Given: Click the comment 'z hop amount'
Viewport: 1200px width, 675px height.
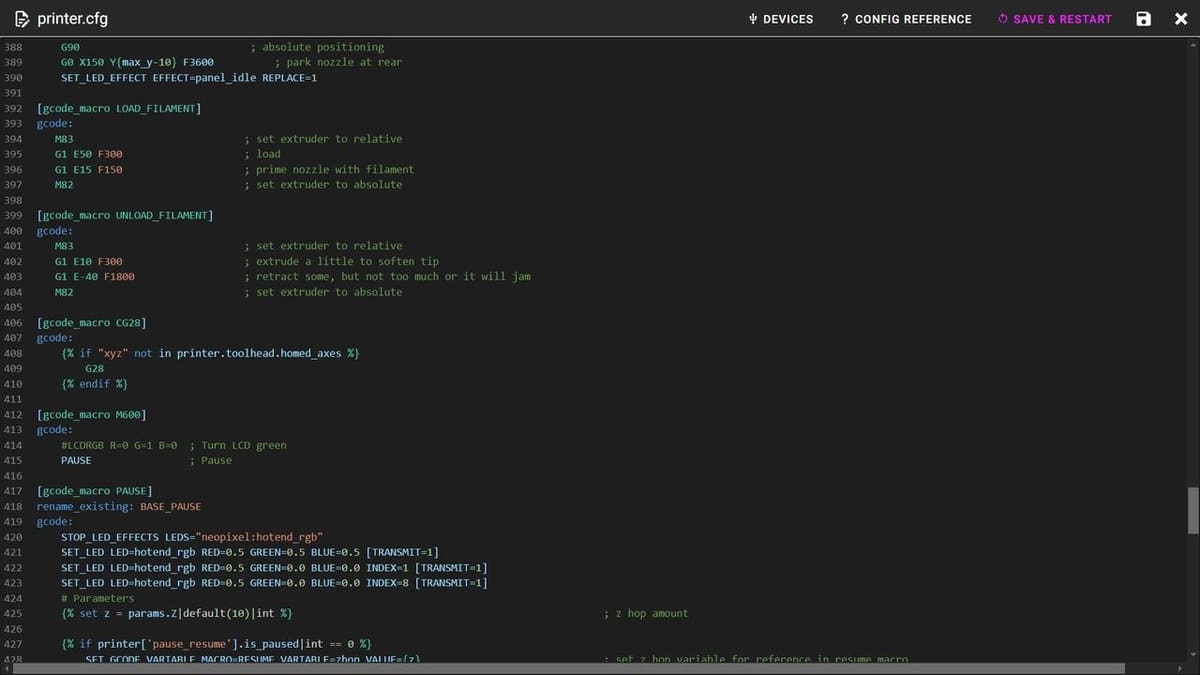Looking at the screenshot, I should tap(646, 613).
